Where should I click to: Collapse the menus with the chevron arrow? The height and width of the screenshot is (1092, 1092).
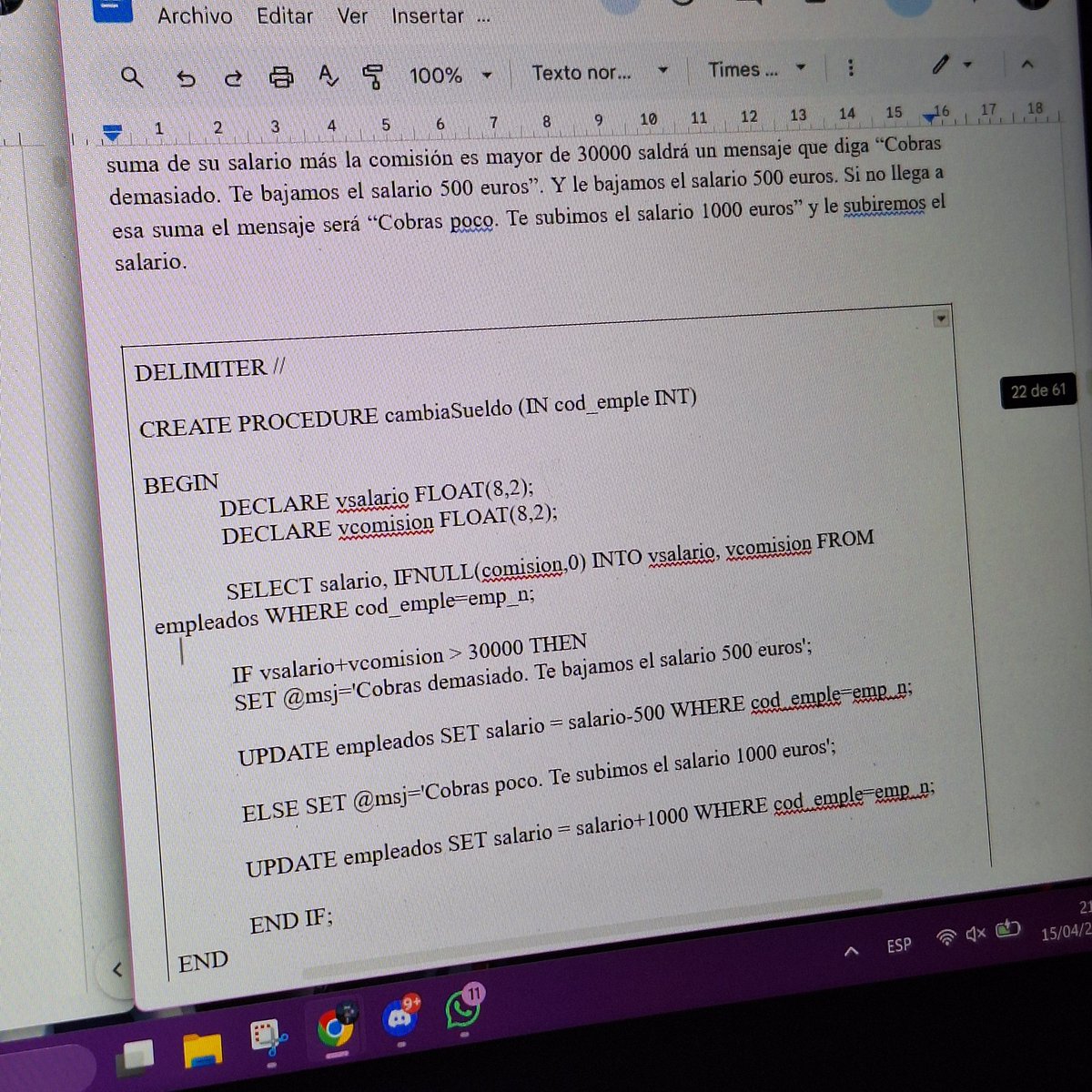(1027, 64)
